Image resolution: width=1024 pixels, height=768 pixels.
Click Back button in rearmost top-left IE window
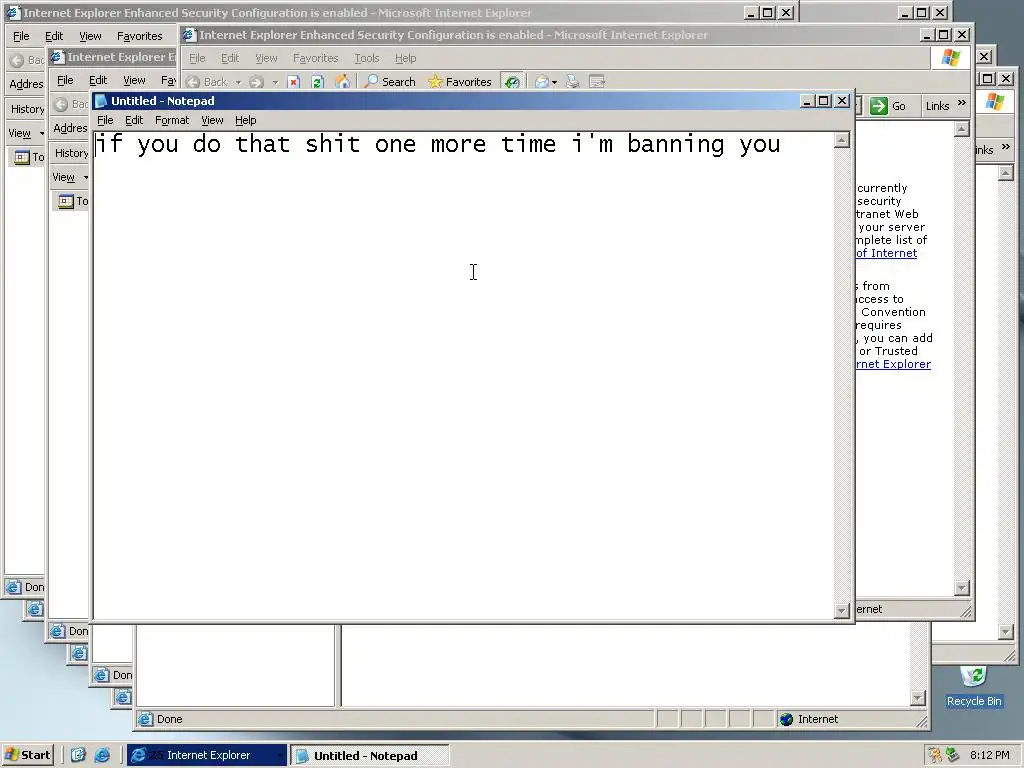coord(27,60)
